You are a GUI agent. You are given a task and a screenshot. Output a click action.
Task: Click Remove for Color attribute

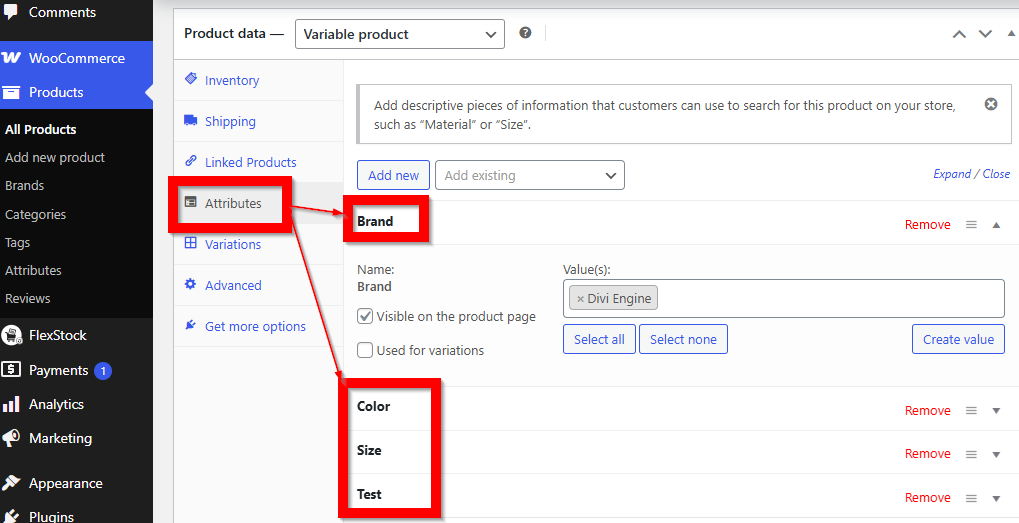click(927, 411)
